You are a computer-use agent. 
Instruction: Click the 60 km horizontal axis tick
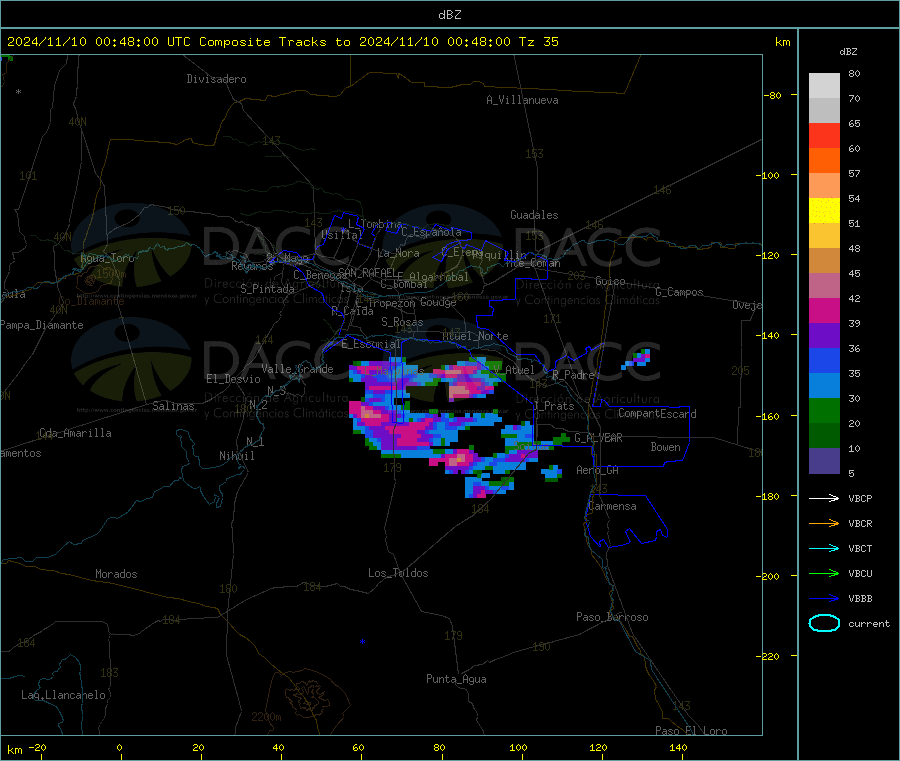358,747
